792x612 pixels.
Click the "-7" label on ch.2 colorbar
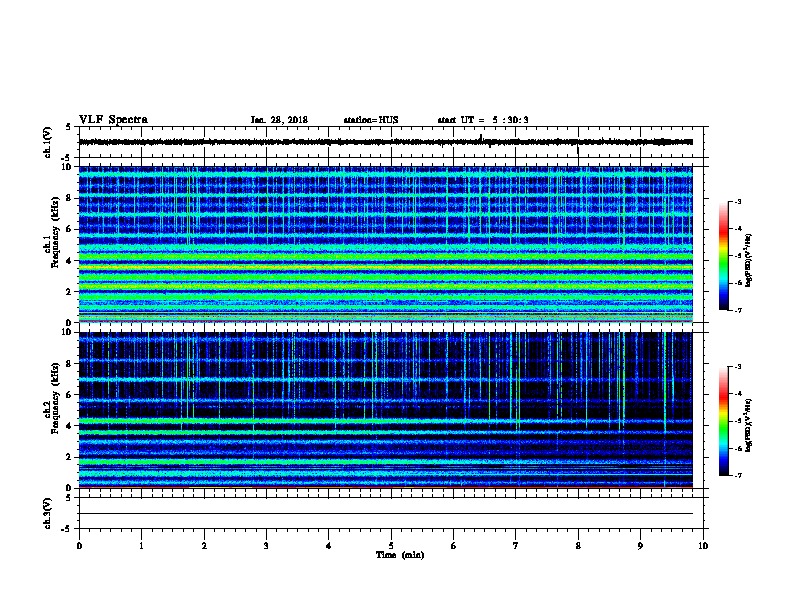point(737,475)
